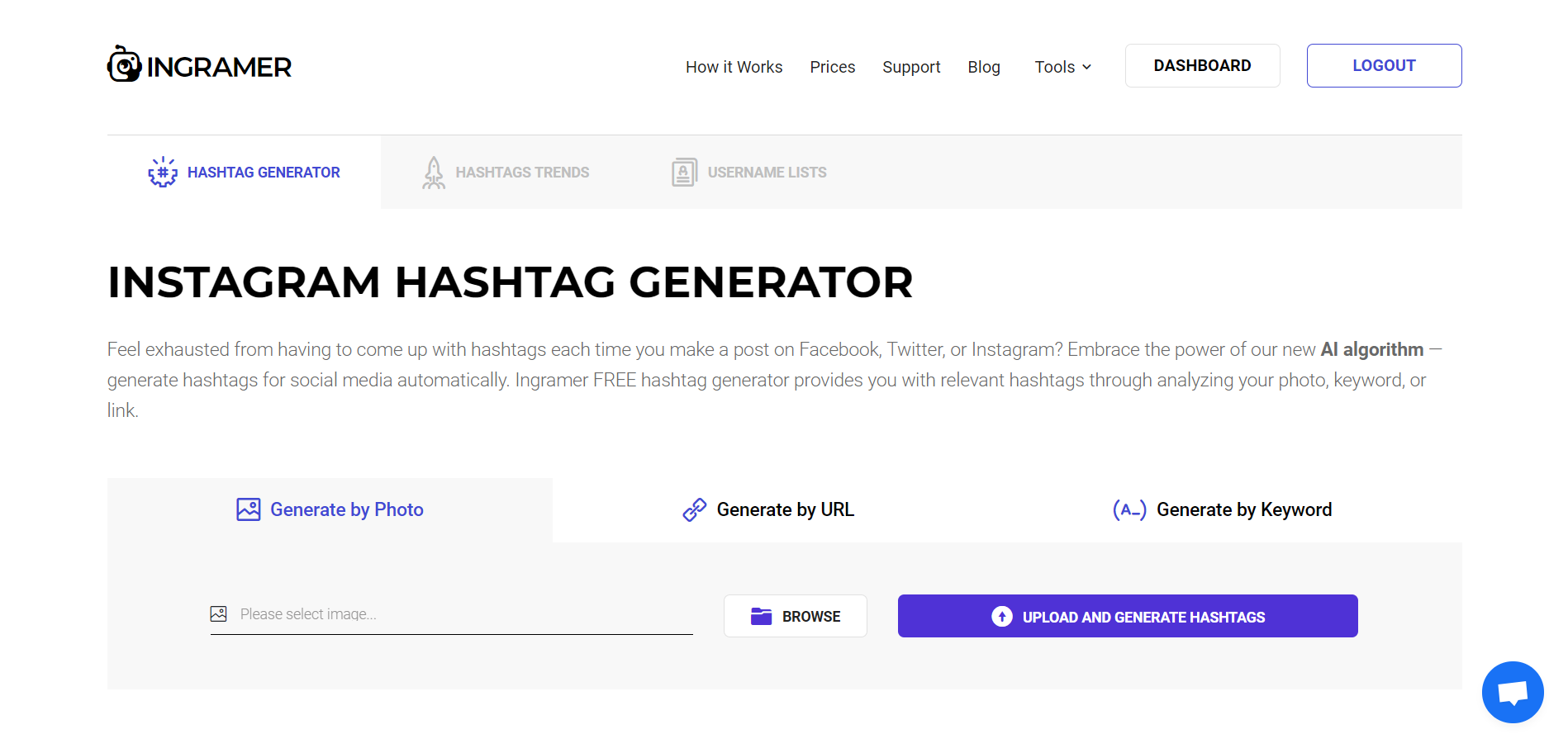The height and width of the screenshot is (734, 1568).
Task: Visit the Blog from the top menu
Action: (x=984, y=67)
